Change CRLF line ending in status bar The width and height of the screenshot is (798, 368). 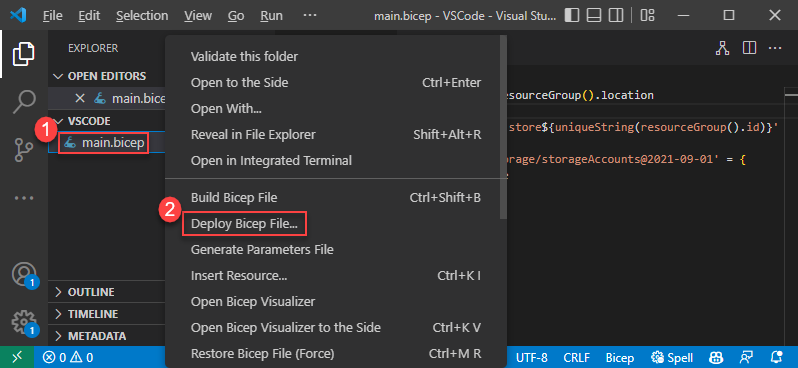(577, 357)
